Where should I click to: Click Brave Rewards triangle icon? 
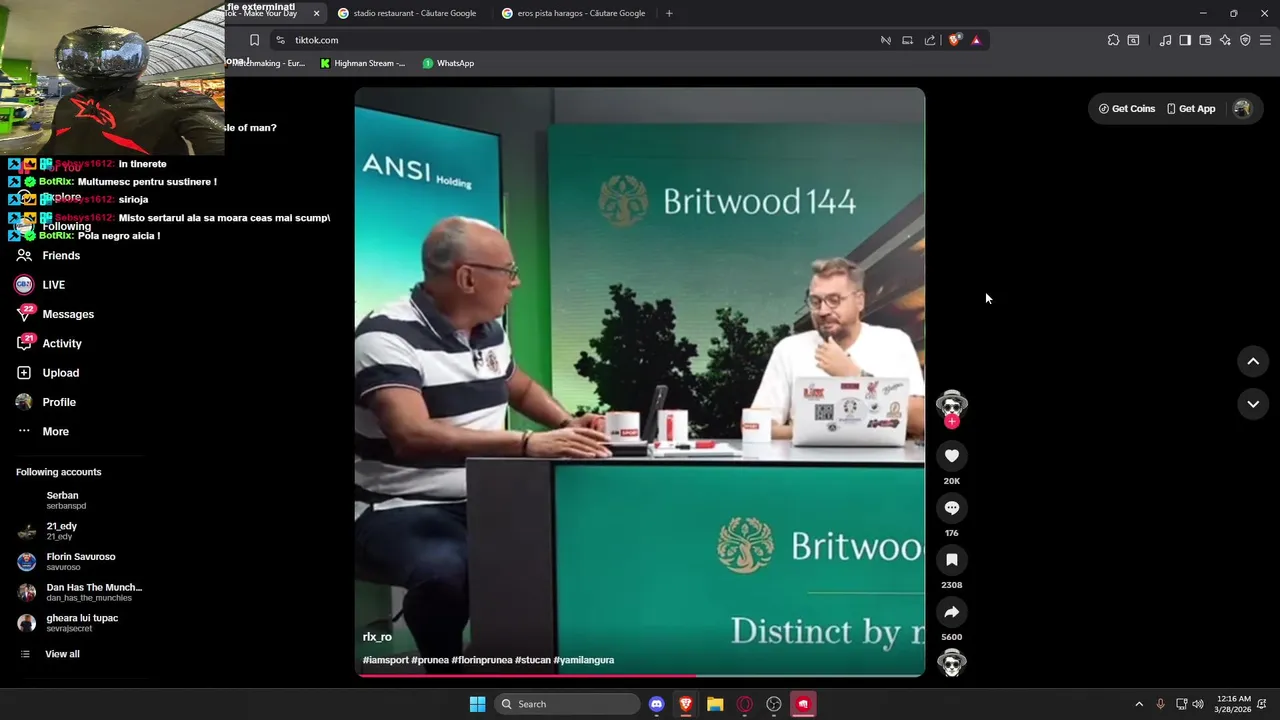pyautogui.click(x=976, y=40)
